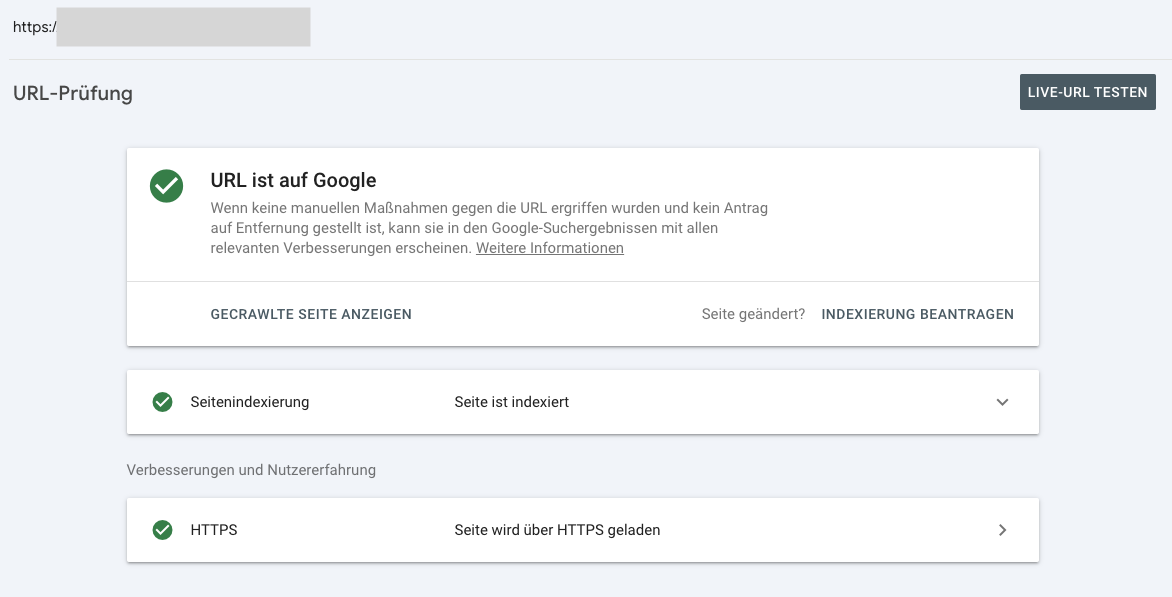Click the "https://" prefix label
The height and width of the screenshot is (597, 1172).
tap(29, 27)
